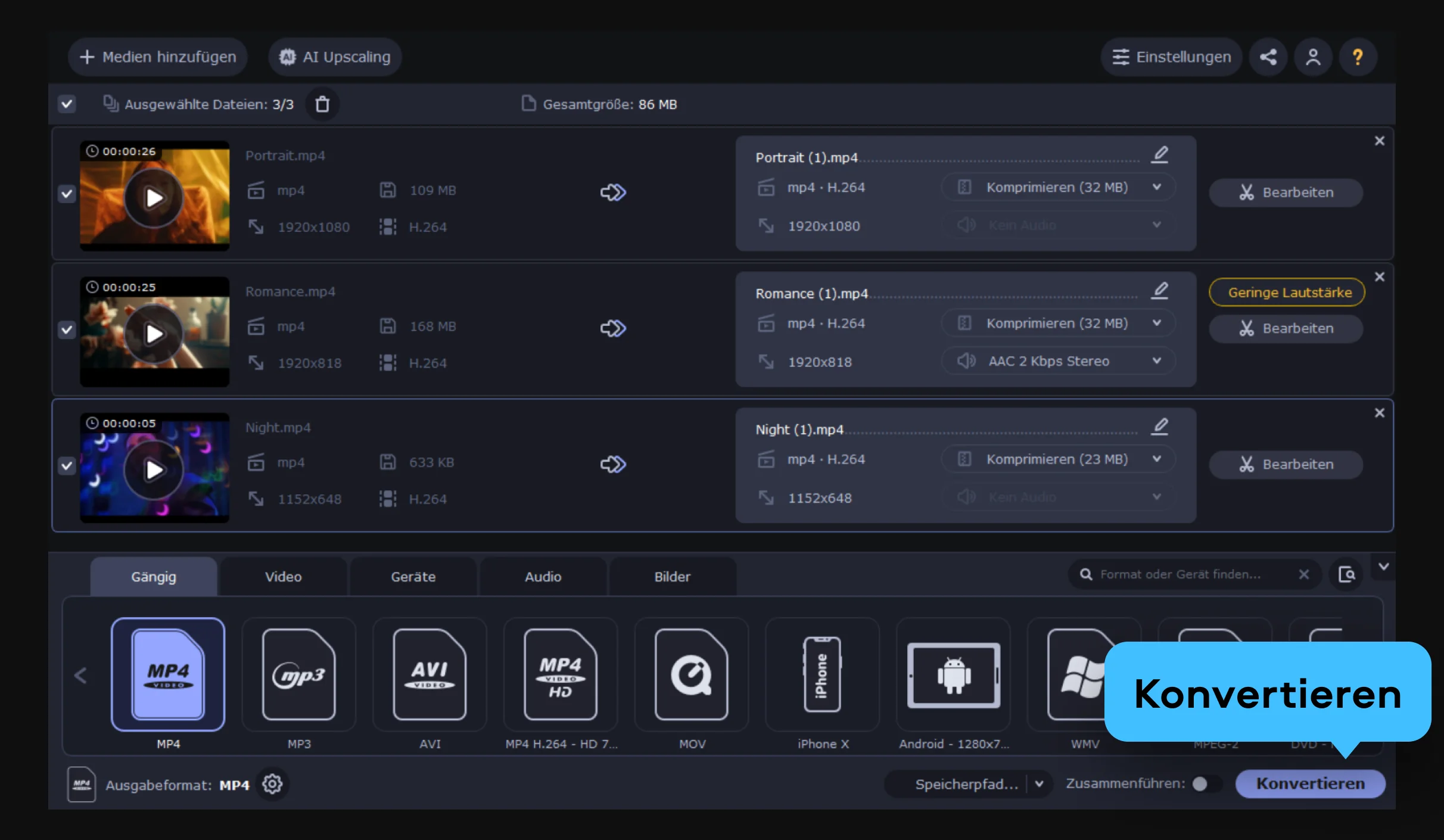Open the user account icon

(x=1313, y=57)
